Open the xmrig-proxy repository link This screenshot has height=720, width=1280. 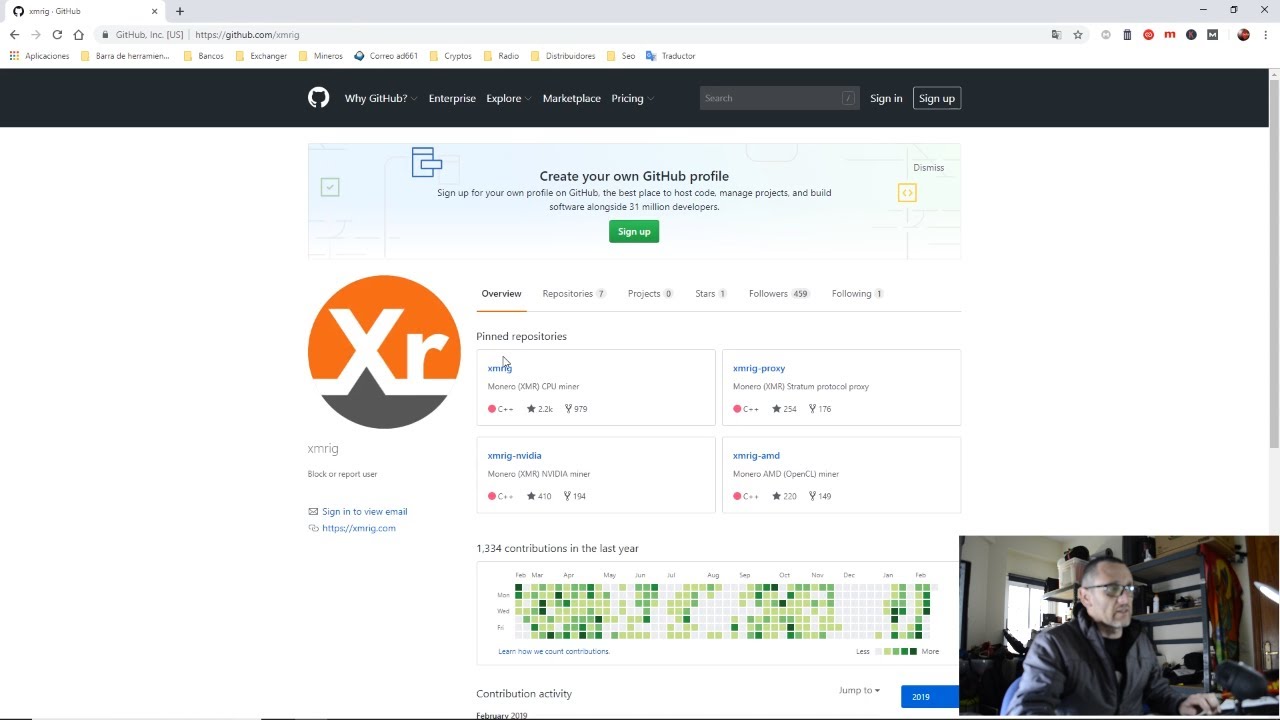[x=759, y=368]
